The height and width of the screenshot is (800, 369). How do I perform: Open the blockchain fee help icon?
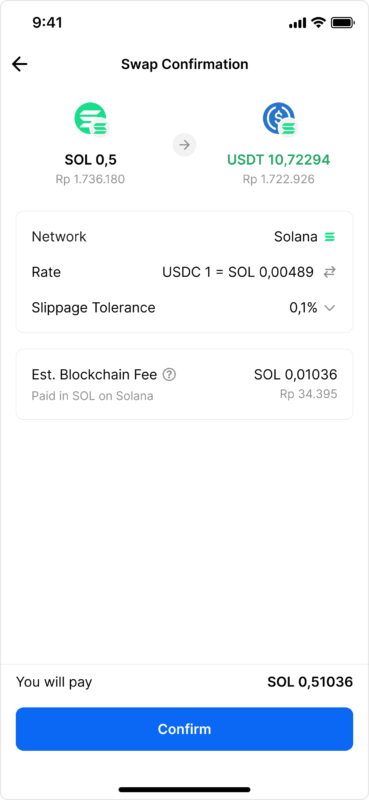[x=169, y=375]
